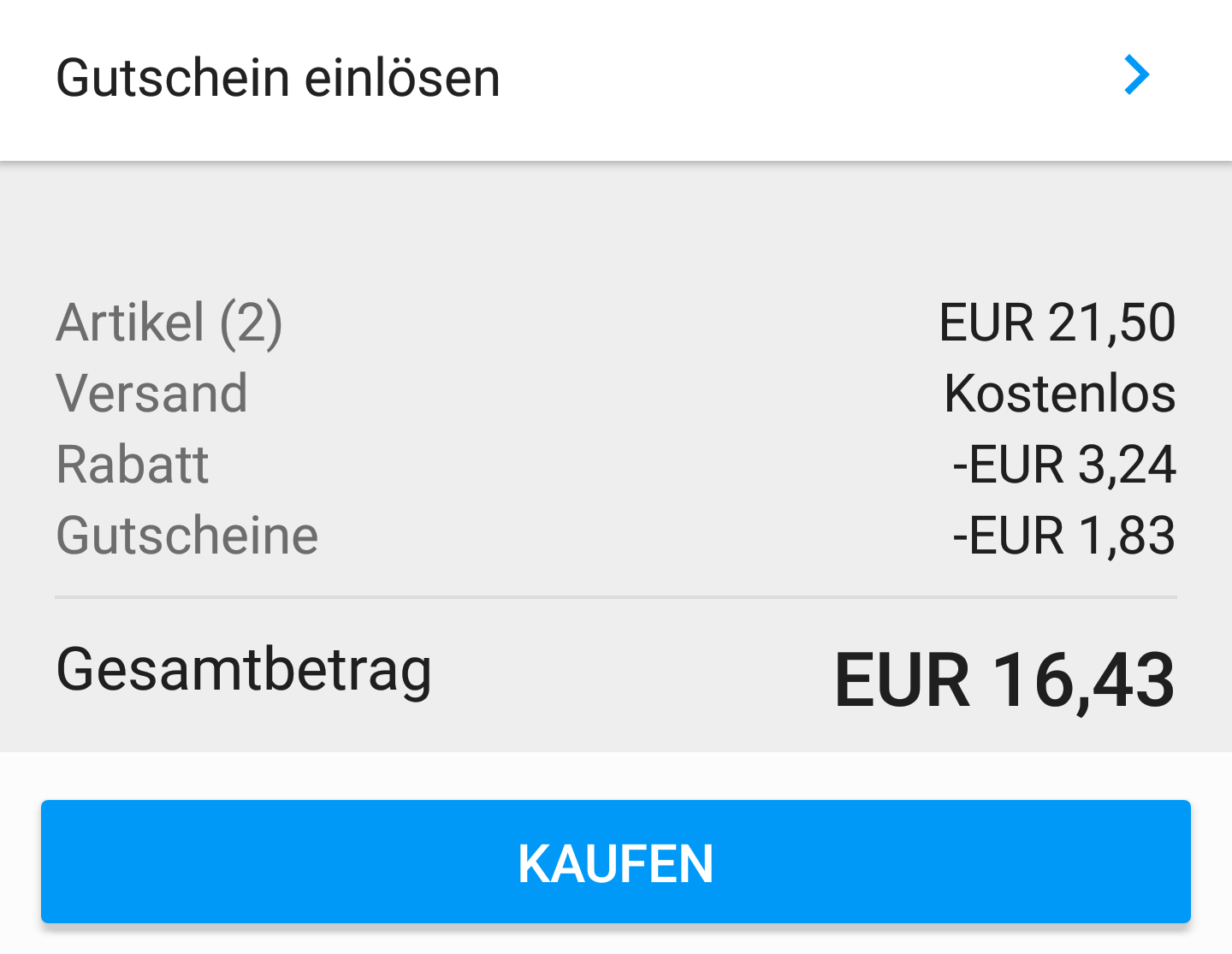The width and height of the screenshot is (1232, 954).
Task: Click the Versand label
Action: [151, 394]
